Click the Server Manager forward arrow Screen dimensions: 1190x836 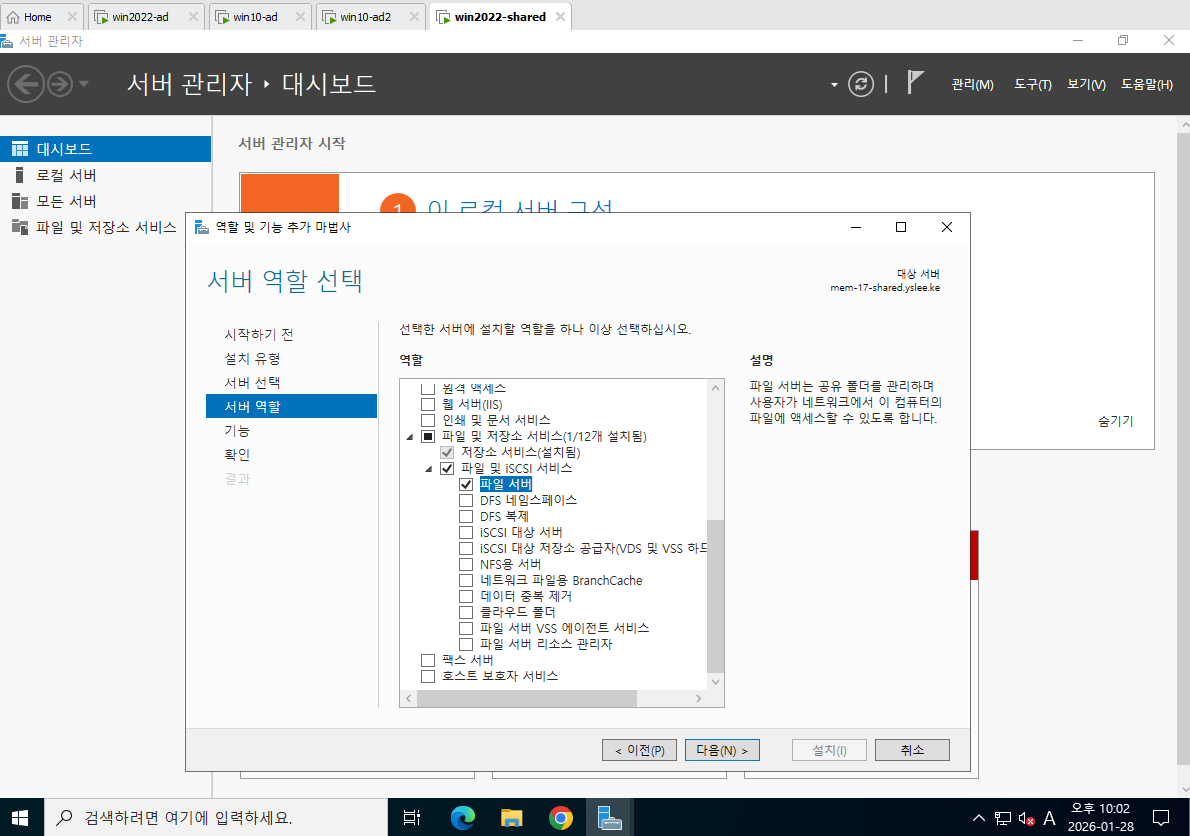(60, 83)
